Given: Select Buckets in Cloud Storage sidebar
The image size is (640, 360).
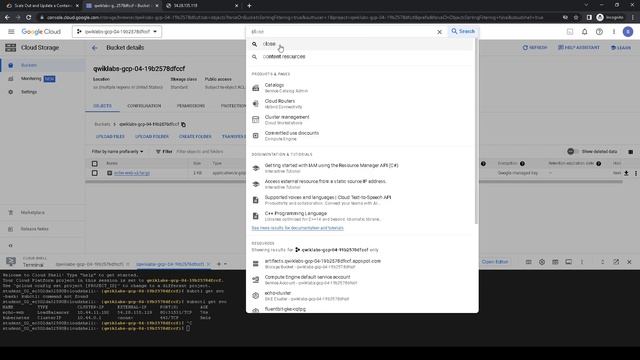Looking at the screenshot, I should [x=43, y=65].
